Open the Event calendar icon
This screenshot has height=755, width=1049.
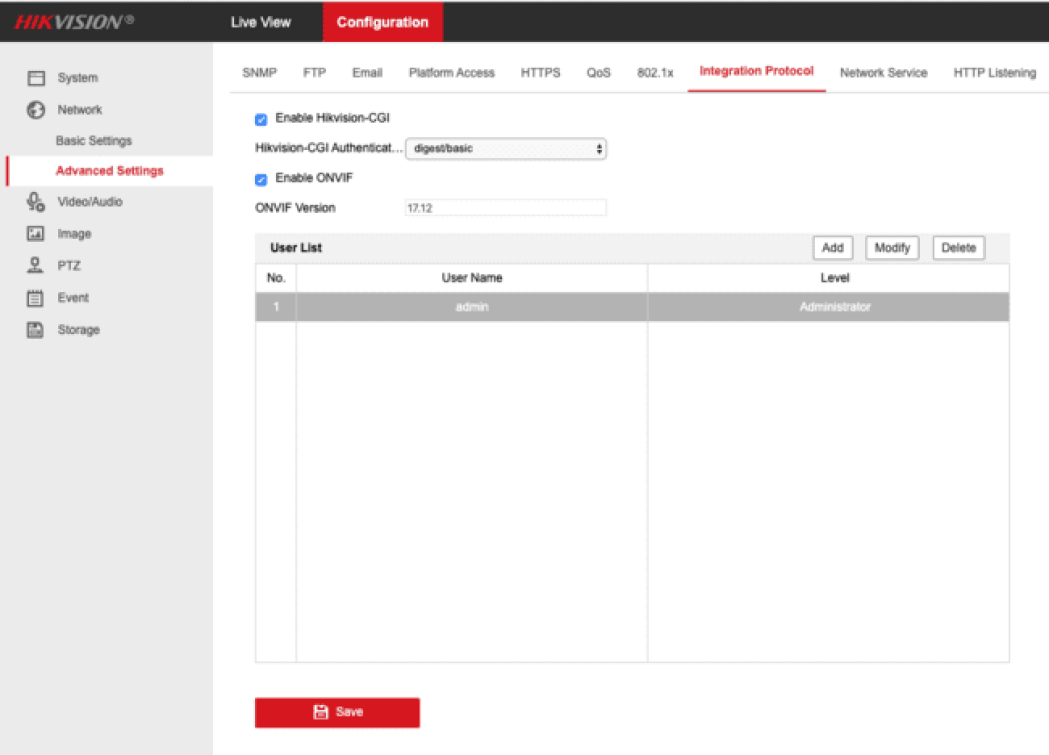(x=36, y=298)
